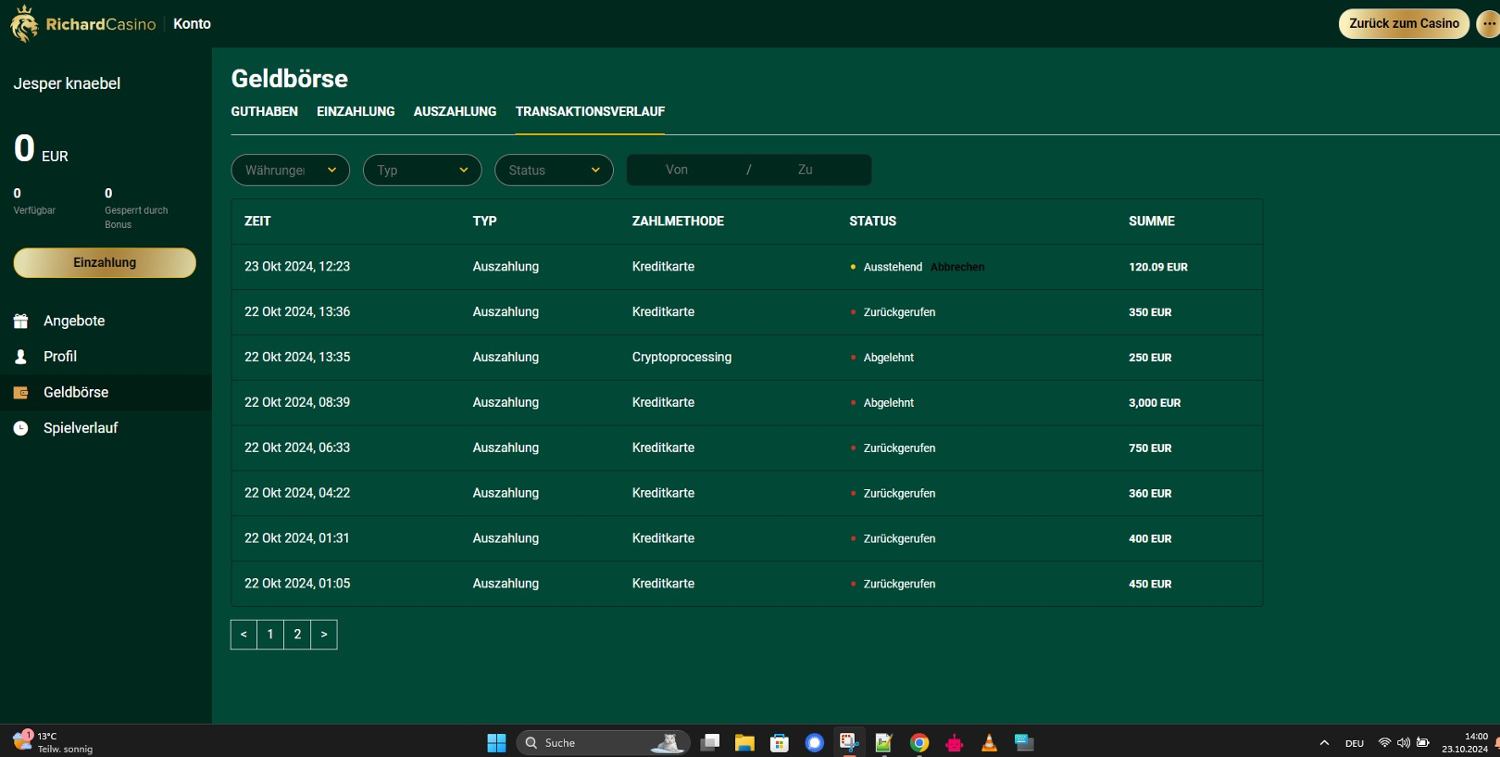Click the 750 EUR amount

click(1150, 448)
